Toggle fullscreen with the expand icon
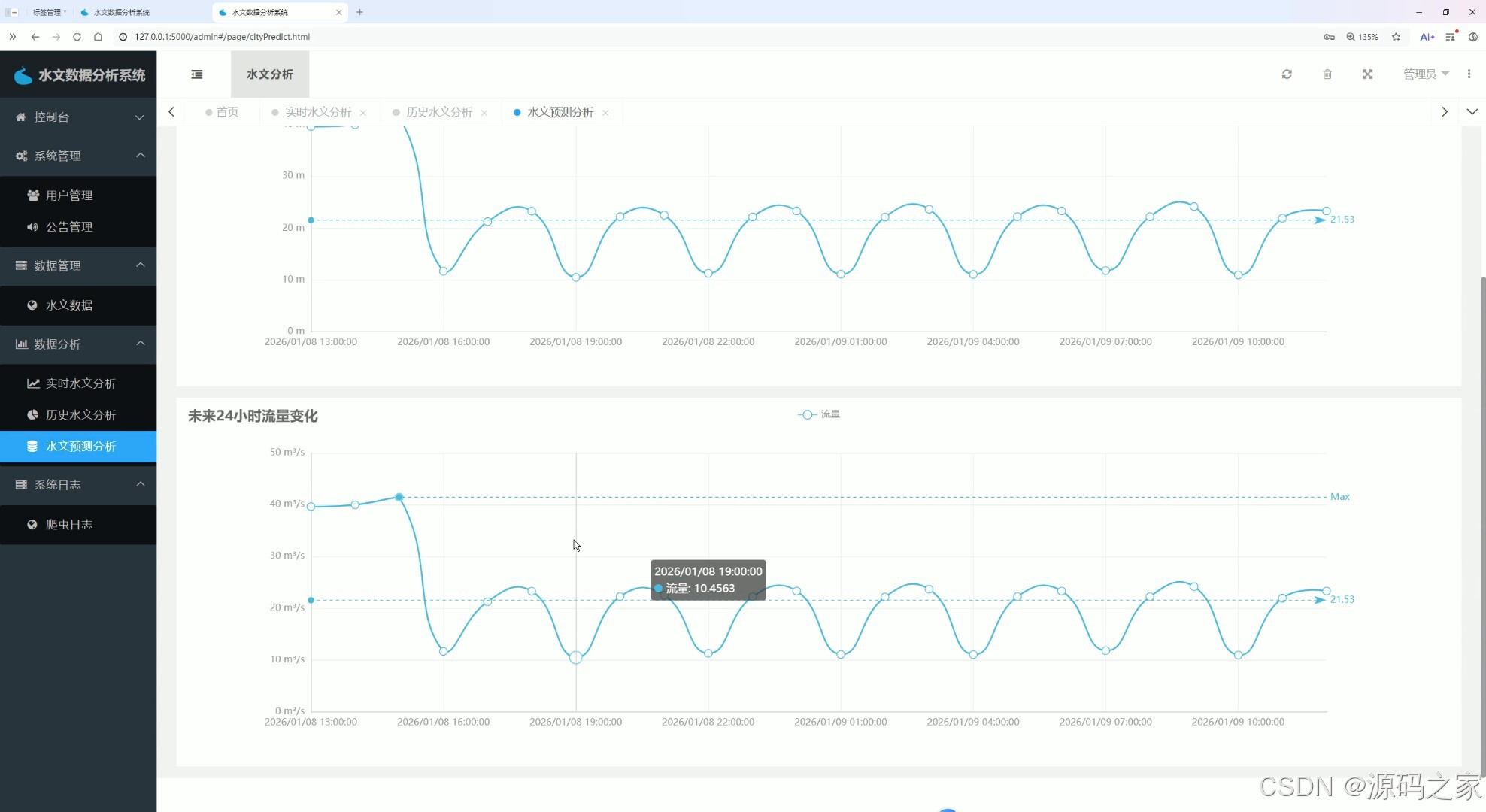The width and height of the screenshot is (1486, 812). tap(1367, 74)
